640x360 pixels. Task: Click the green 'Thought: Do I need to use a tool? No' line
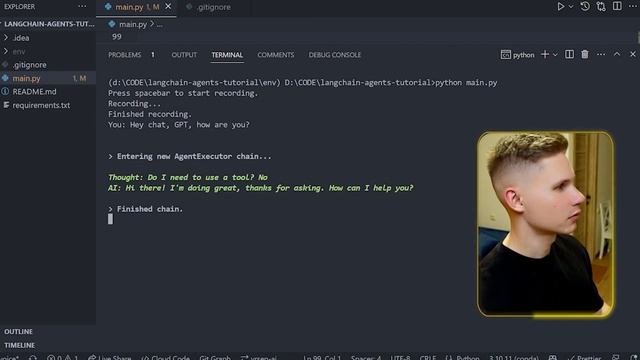(188, 178)
